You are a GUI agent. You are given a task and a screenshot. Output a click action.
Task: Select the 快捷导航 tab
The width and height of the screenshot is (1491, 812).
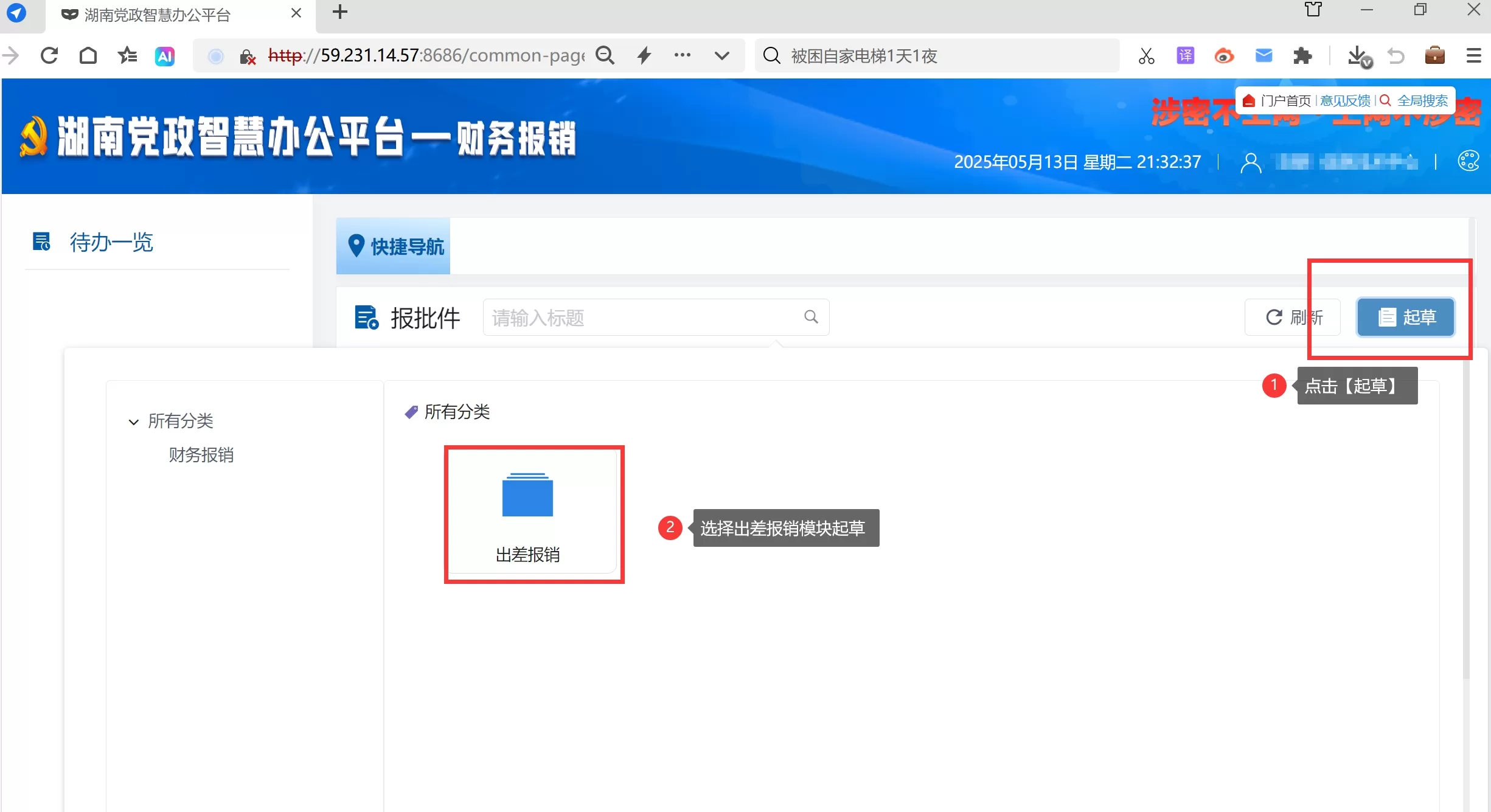pyautogui.click(x=394, y=246)
